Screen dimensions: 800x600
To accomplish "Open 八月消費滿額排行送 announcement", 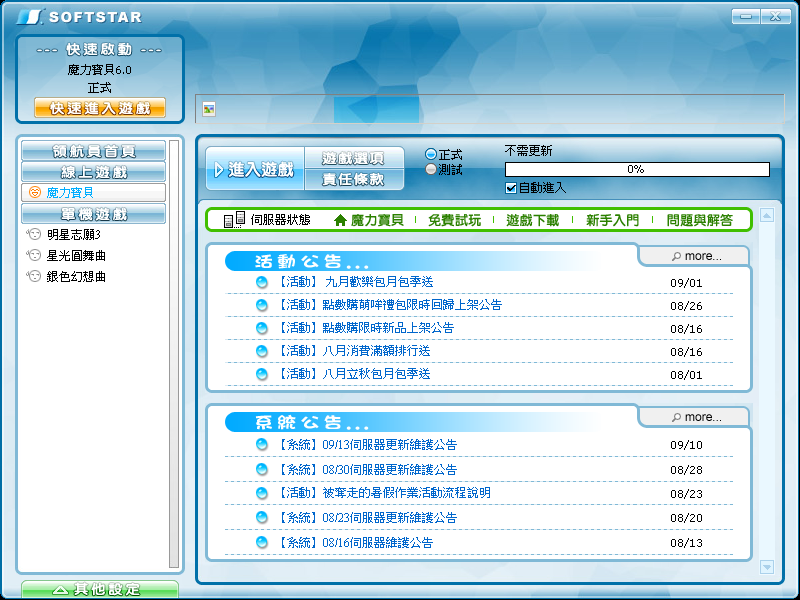I will [x=353, y=351].
